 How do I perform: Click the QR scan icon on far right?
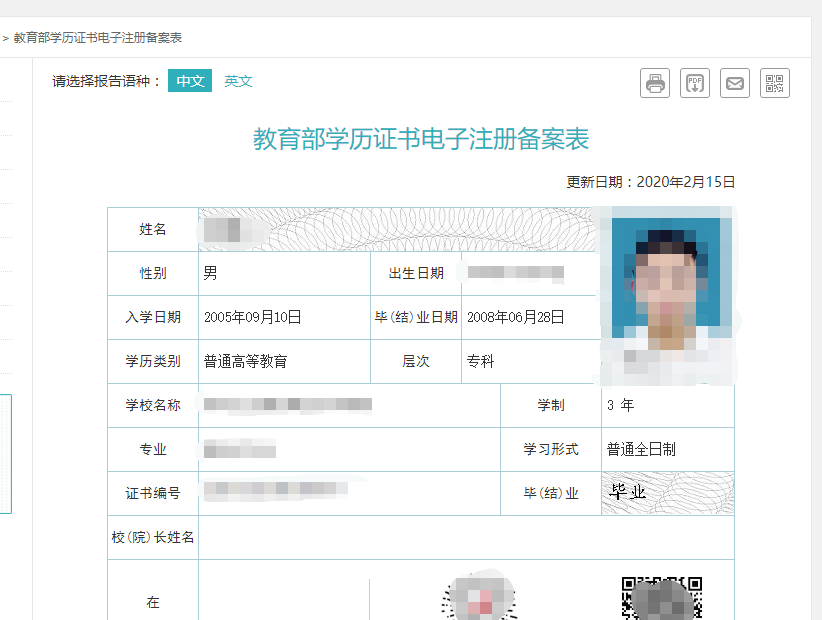pyautogui.click(x=775, y=83)
